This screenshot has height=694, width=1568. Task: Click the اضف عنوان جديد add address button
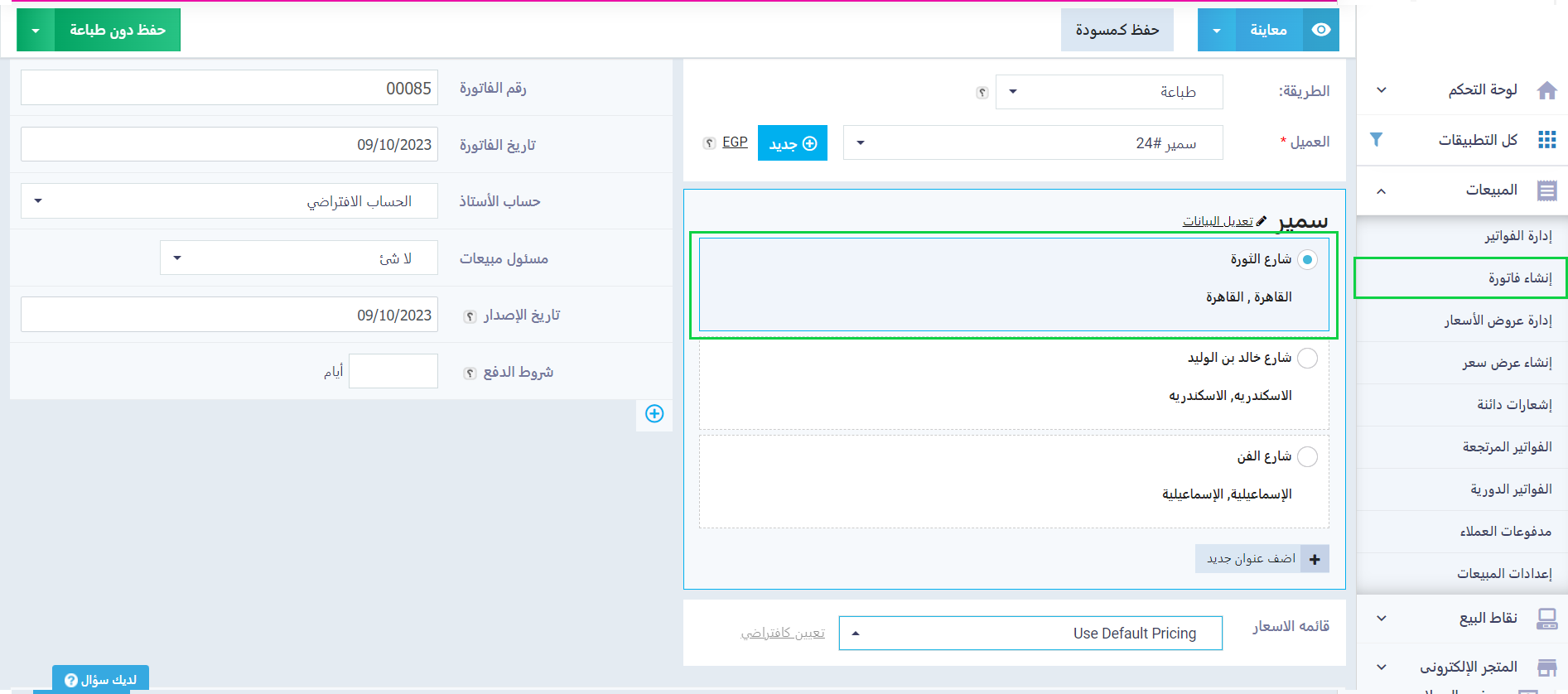coord(1262,559)
